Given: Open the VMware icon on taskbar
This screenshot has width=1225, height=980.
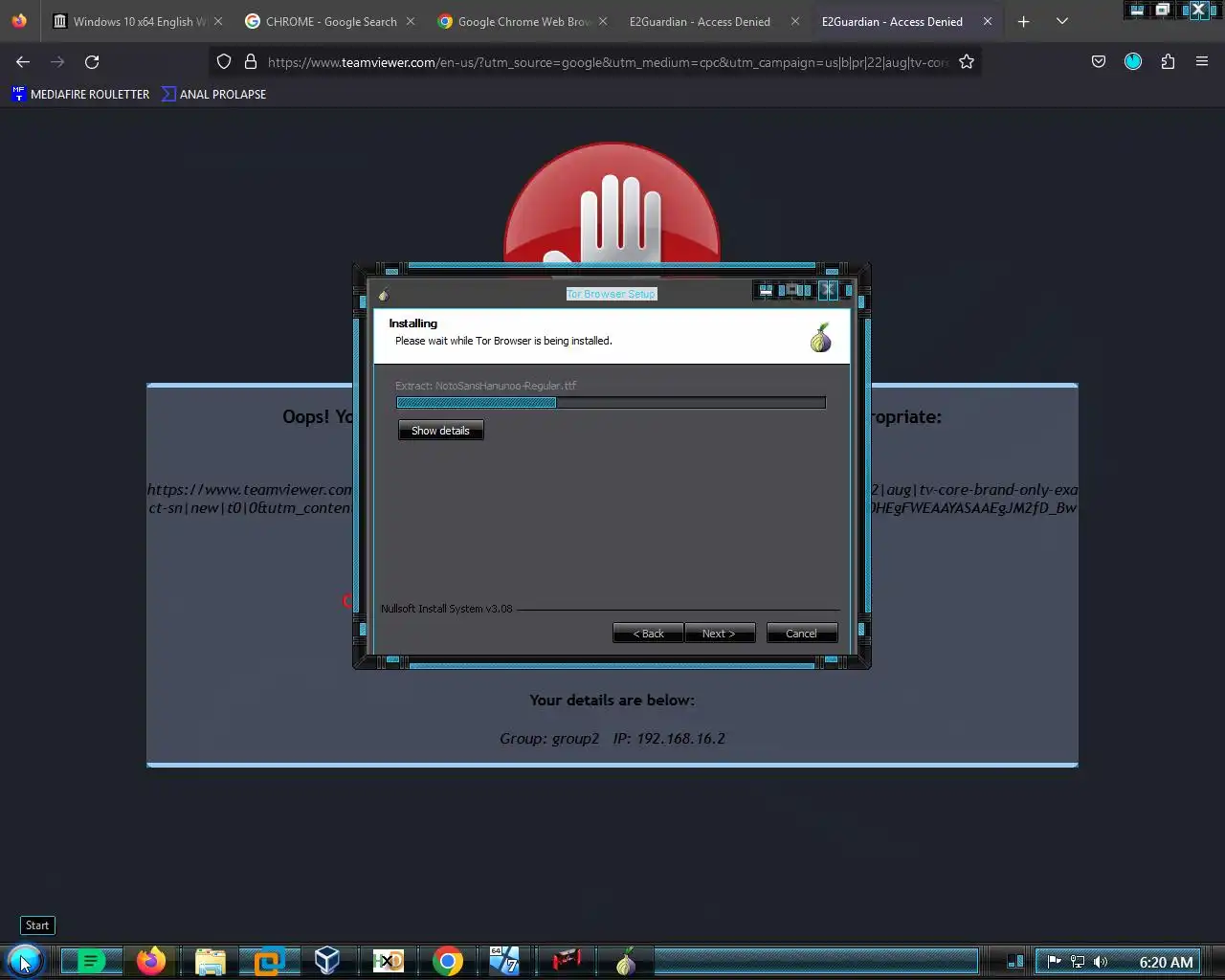Looking at the screenshot, I should [270, 961].
